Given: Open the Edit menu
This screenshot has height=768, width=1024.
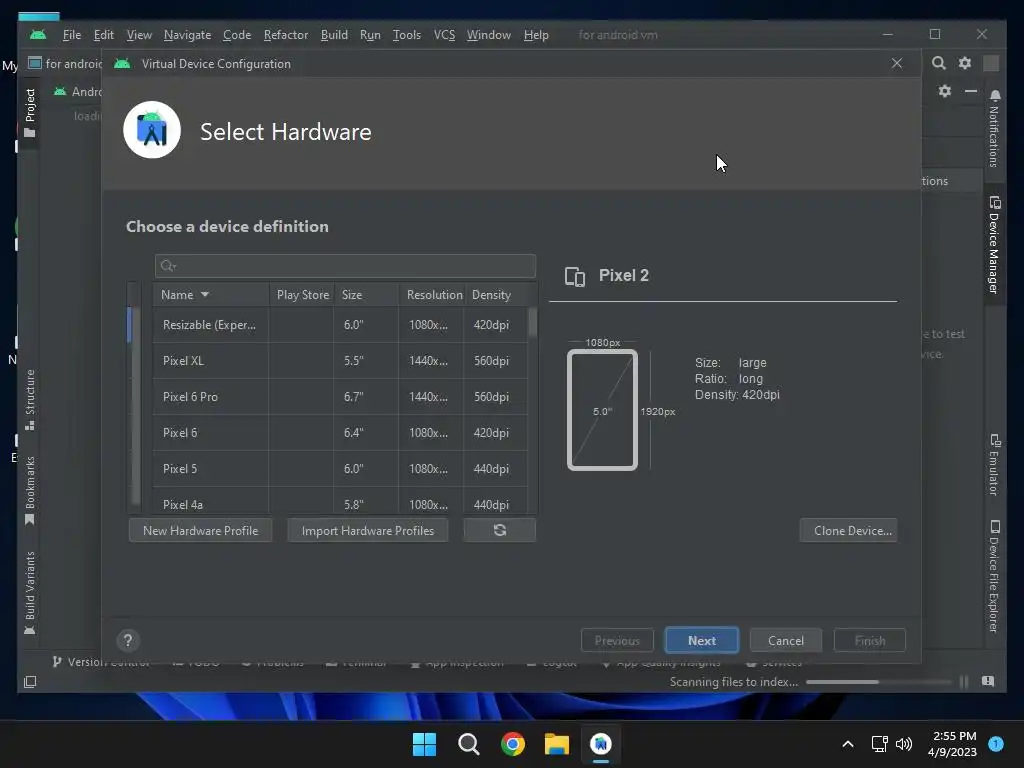Looking at the screenshot, I should click(x=103, y=35).
